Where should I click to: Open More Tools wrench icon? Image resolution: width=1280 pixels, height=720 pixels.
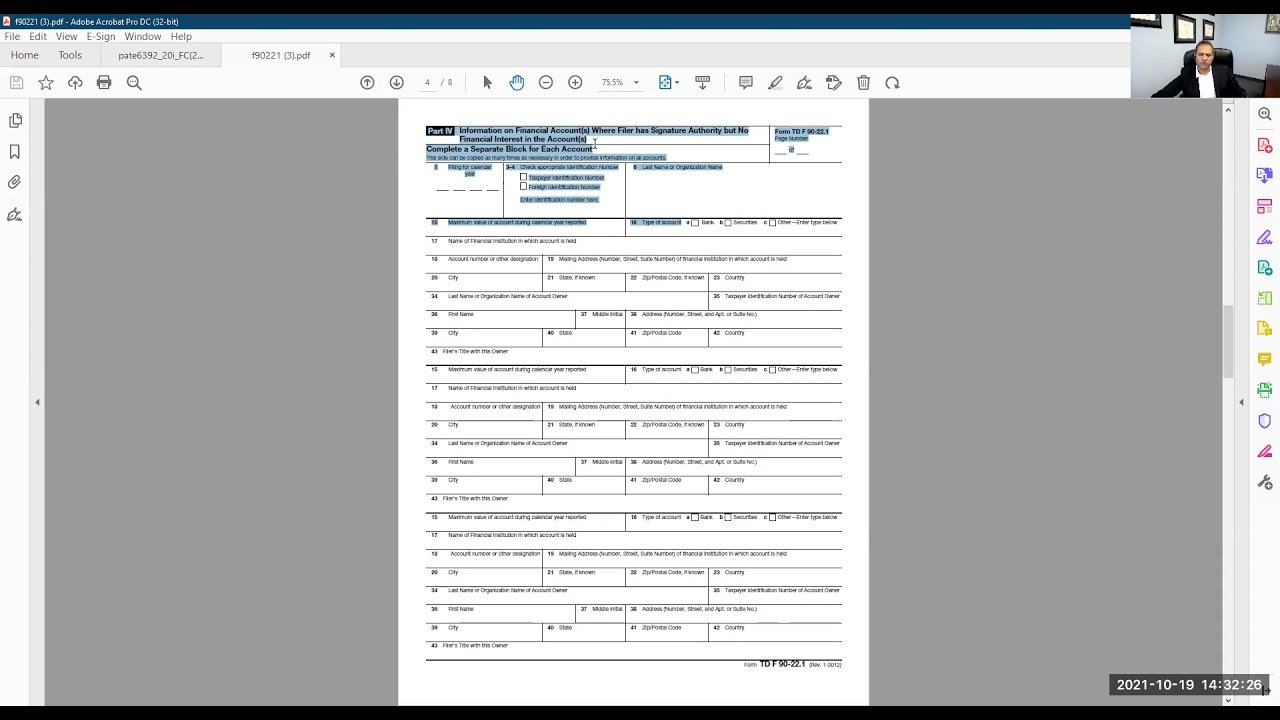(1265, 483)
